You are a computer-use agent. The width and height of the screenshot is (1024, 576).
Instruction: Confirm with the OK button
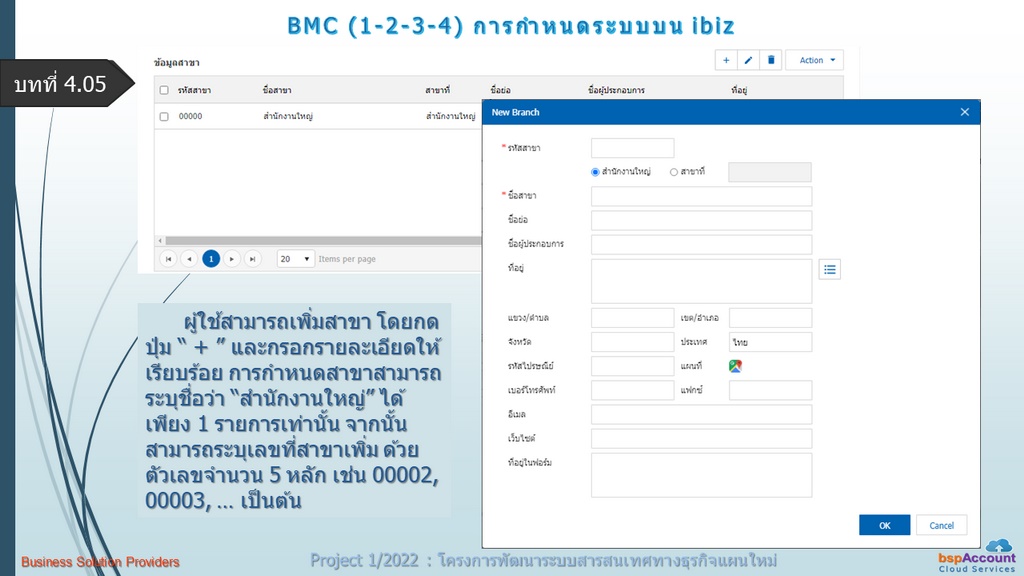click(x=884, y=525)
